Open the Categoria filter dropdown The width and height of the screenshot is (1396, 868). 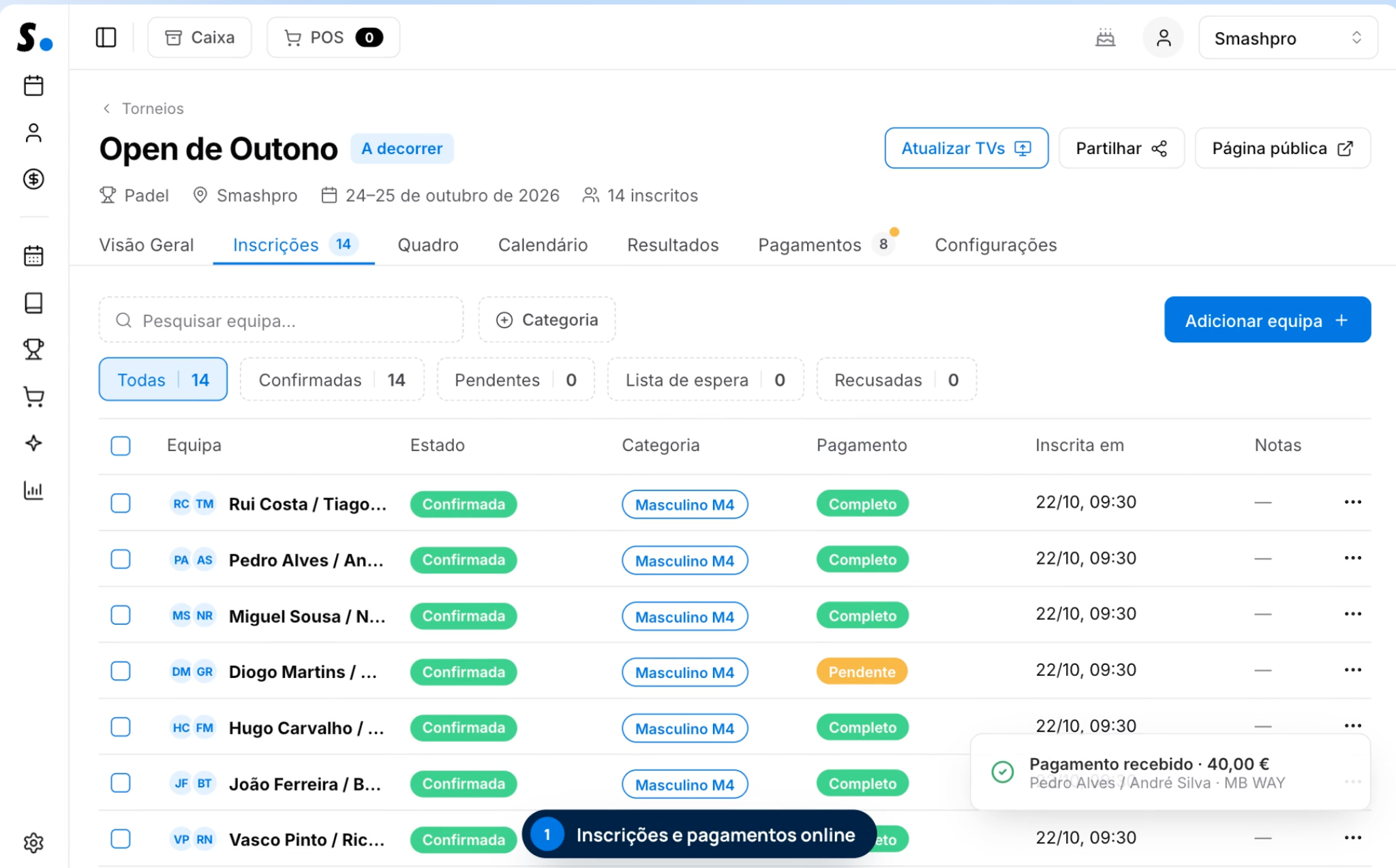(x=547, y=320)
